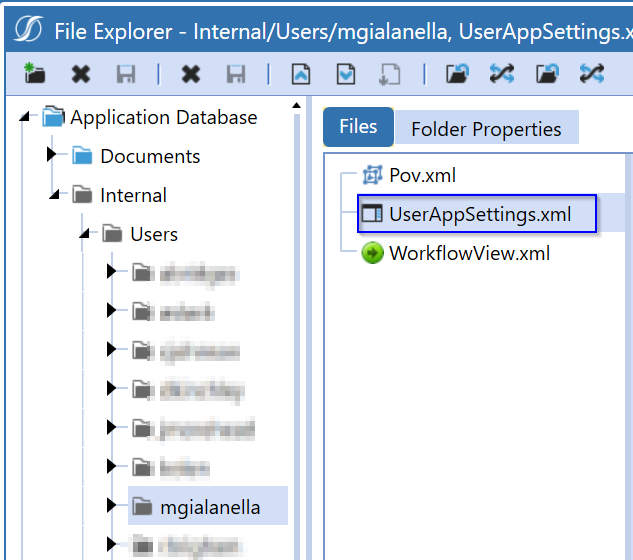Image resolution: width=633 pixels, height=560 pixels.
Task: Collapse the Application Database tree node
Action: click(x=25, y=117)
